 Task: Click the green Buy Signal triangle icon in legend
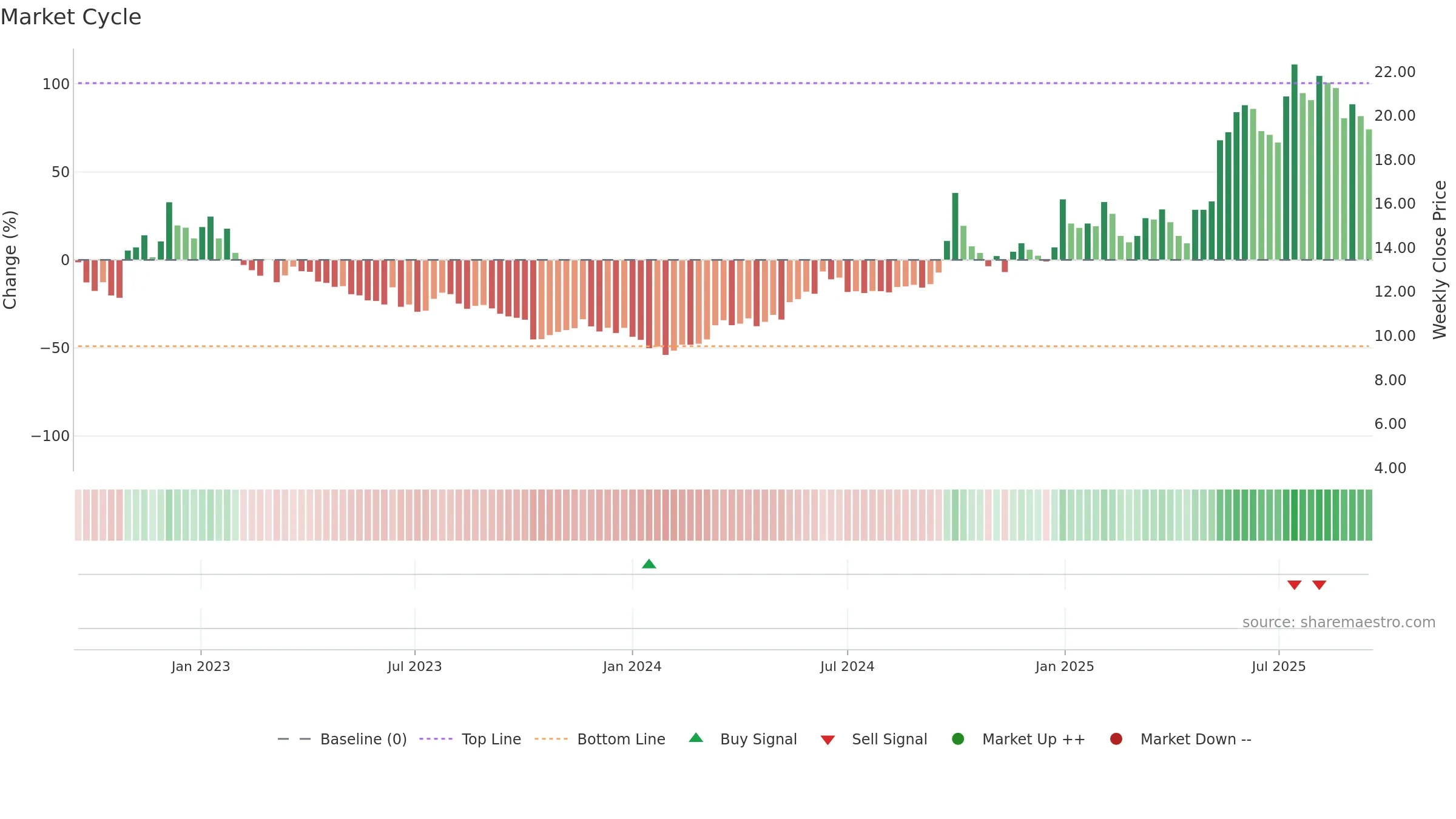point(696,738)
